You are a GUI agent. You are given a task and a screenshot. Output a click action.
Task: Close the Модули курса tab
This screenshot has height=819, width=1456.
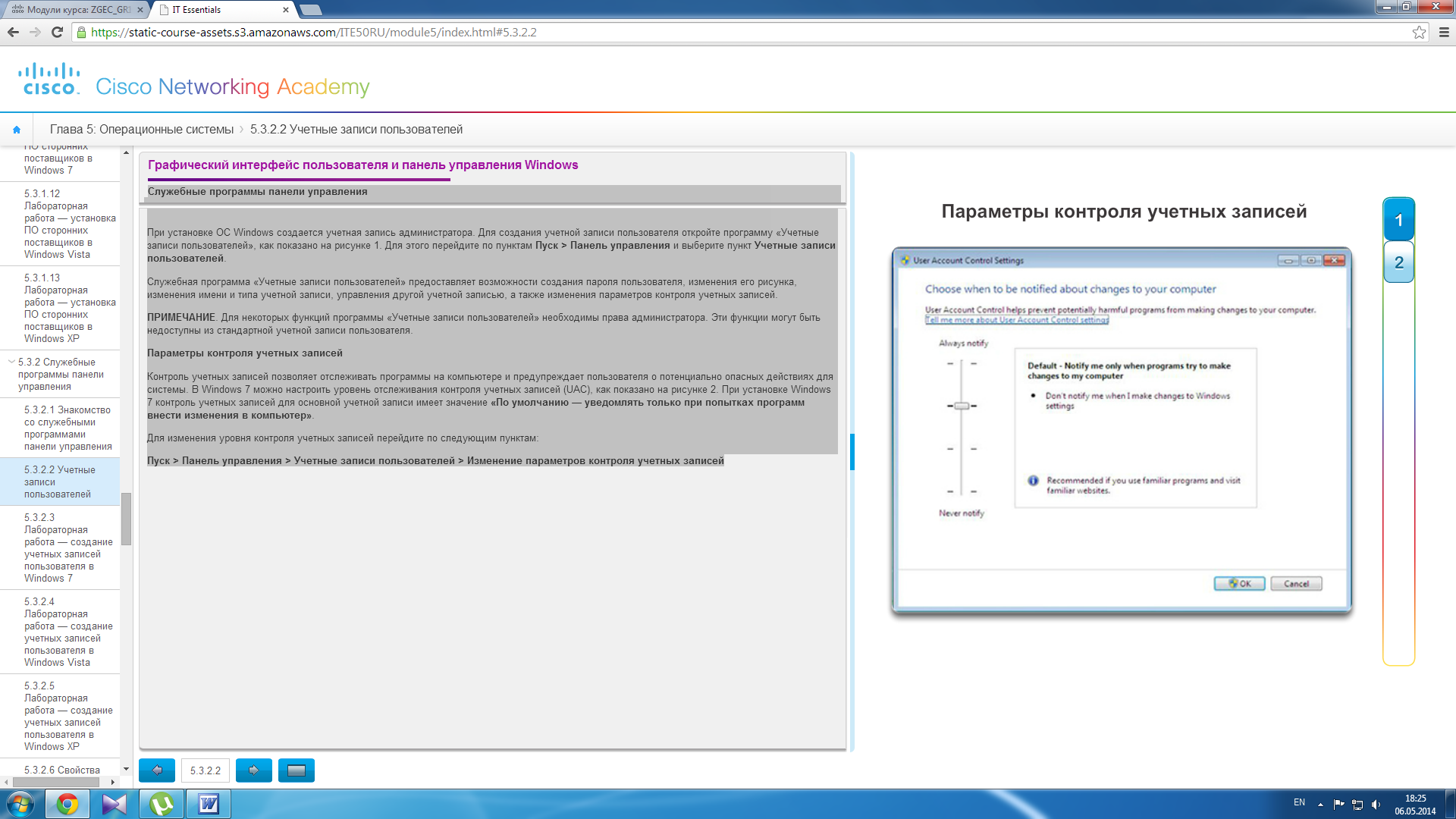pos(140,10)
